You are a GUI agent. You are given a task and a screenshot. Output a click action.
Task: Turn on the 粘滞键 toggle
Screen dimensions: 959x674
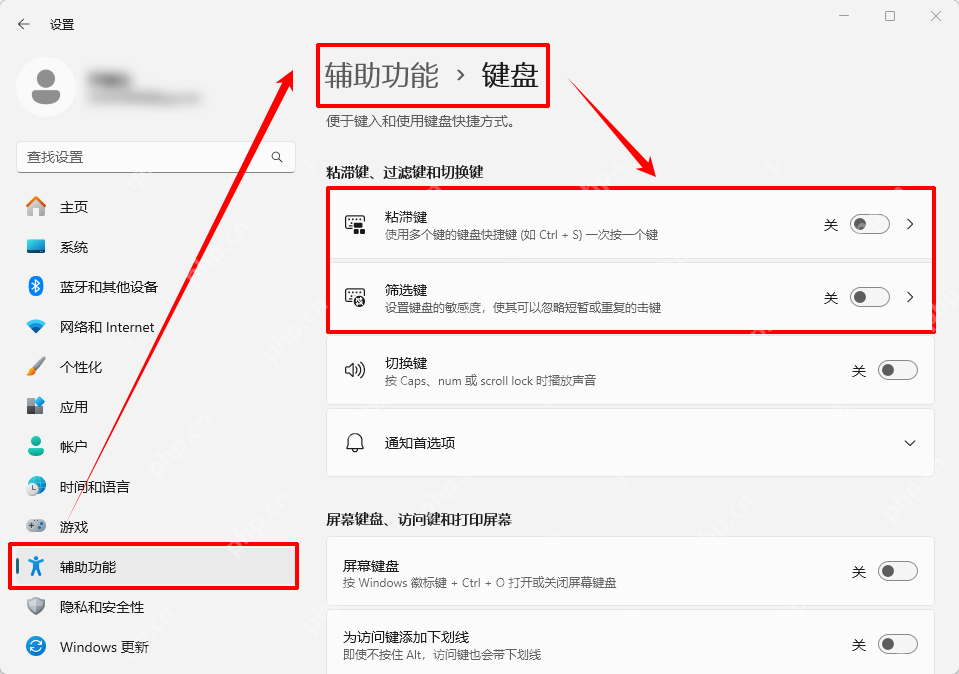(870, 224)
